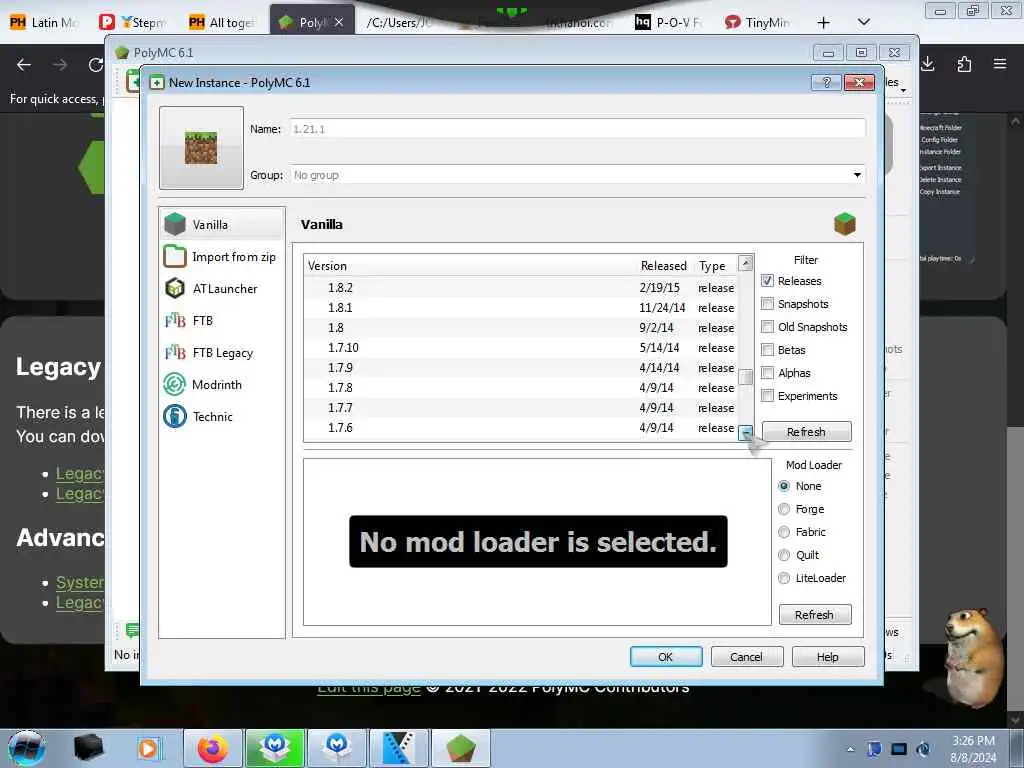Screen dimensions: 1024x768
Task: Refresh the version filter list
Action: click(x=807, y=432)
